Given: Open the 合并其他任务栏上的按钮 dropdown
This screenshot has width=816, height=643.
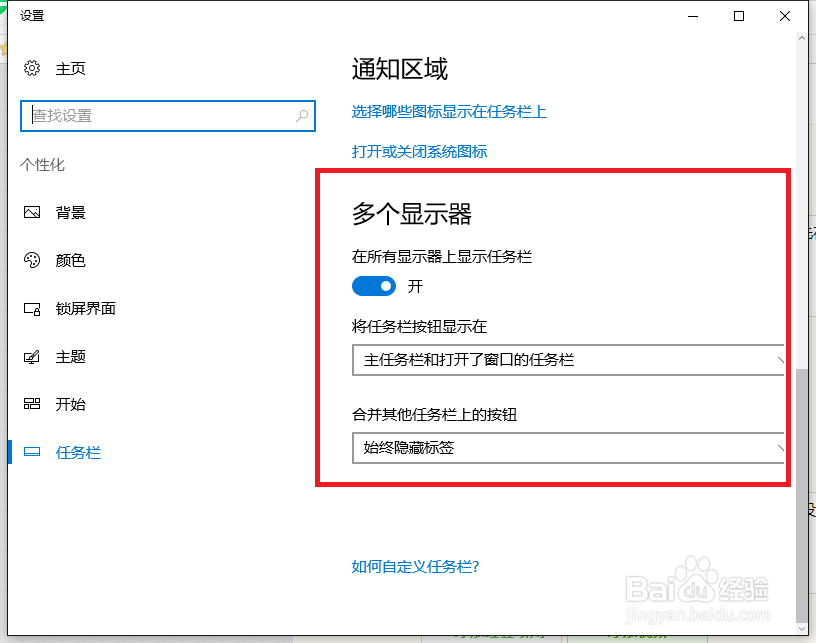Looking at the screenshot, I should (x=568, y=448).
